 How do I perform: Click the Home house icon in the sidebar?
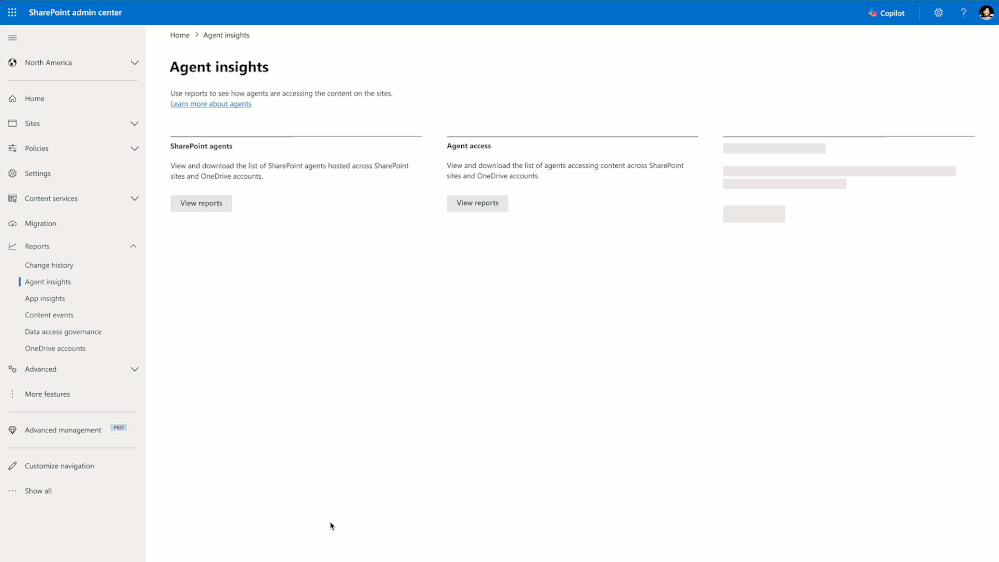[x=12, y=98]
